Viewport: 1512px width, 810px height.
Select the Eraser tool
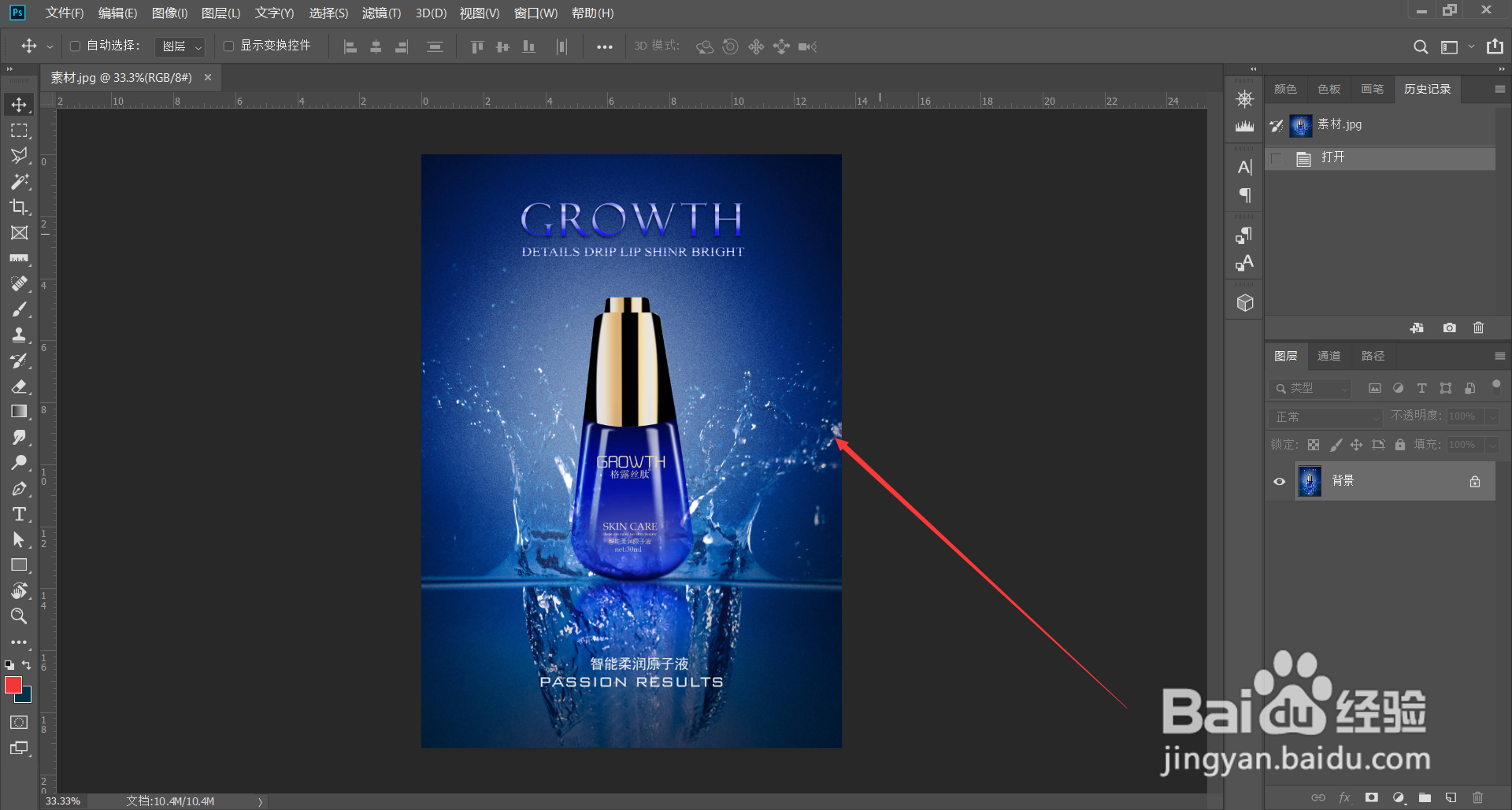[19, 387]
